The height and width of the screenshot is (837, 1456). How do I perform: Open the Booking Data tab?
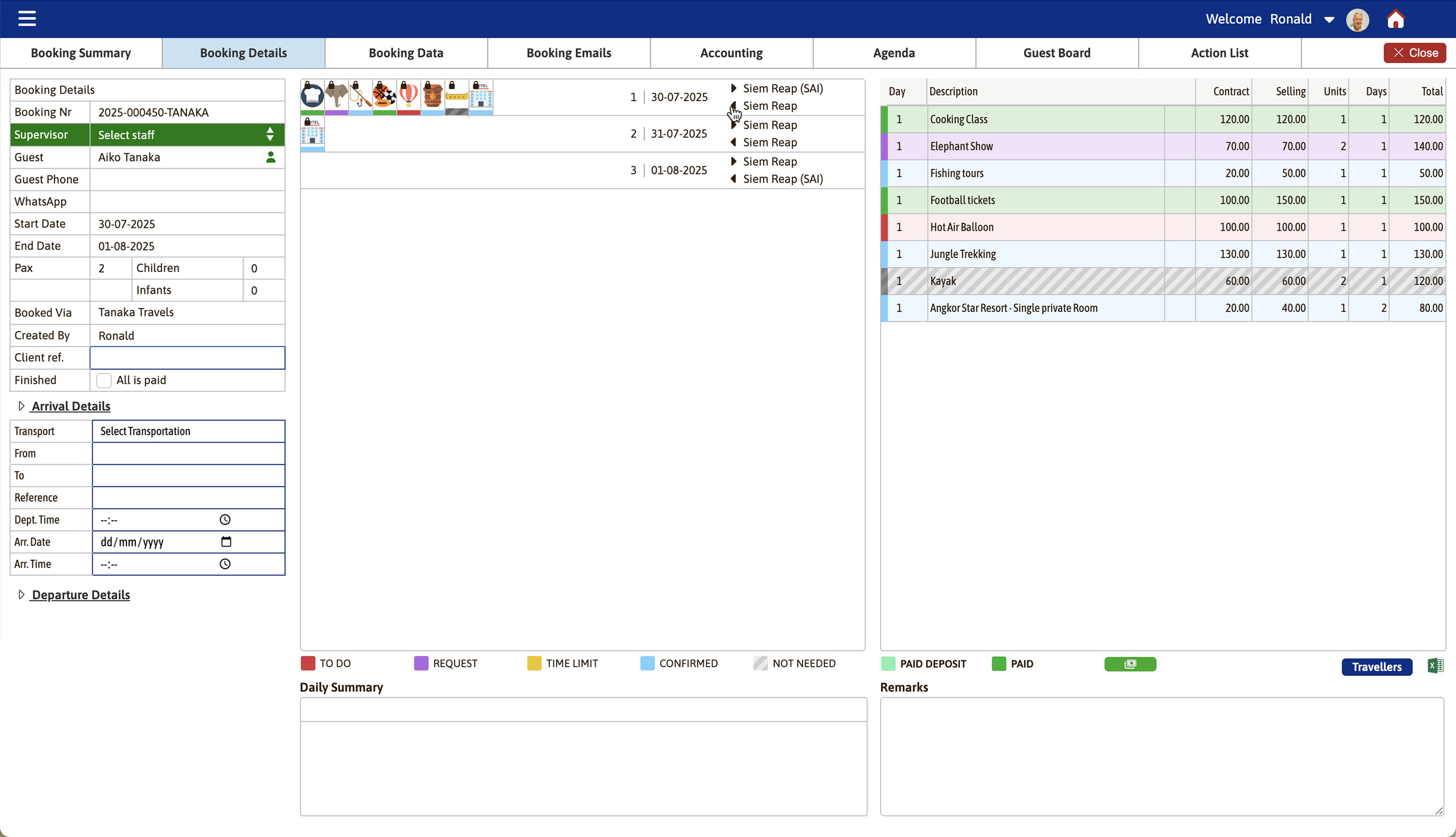point(406,53)
